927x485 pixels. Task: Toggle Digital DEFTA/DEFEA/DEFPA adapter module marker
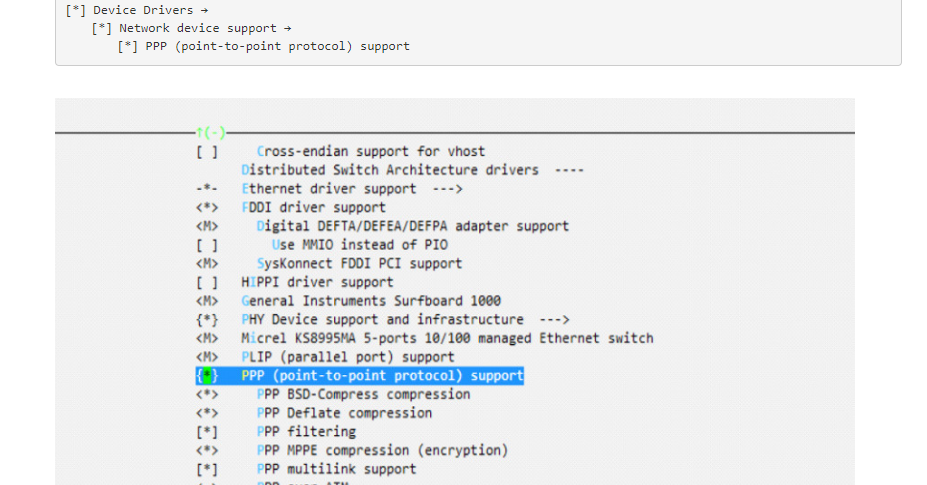207,227
